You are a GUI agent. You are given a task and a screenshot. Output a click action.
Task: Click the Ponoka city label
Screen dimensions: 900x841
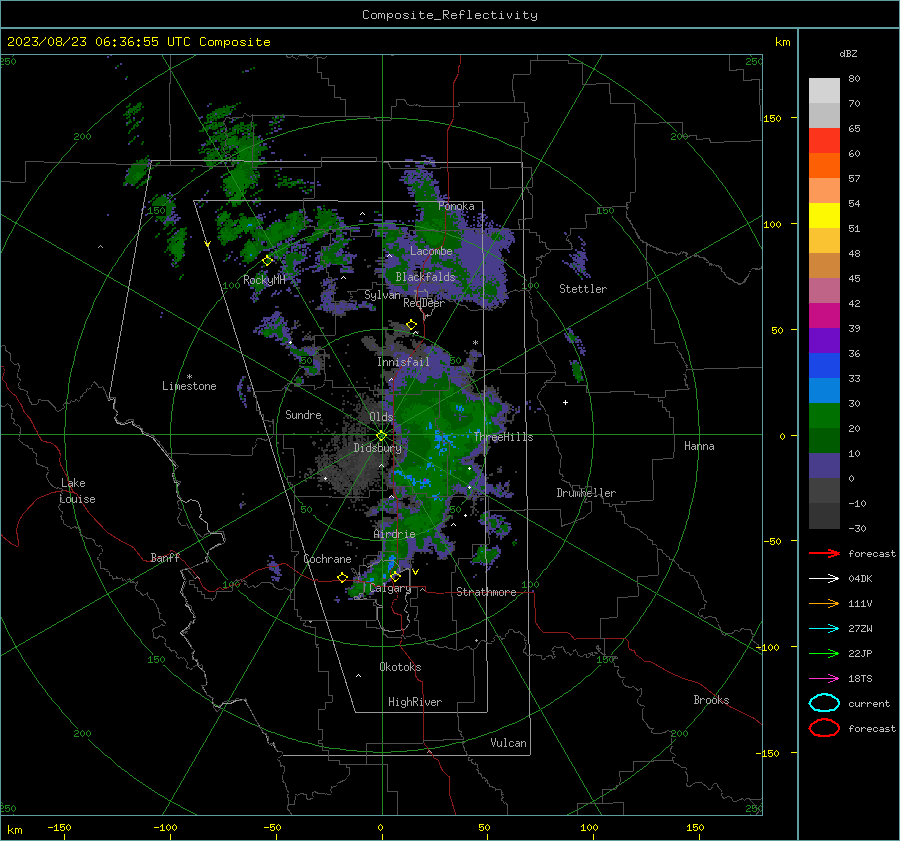456,206
